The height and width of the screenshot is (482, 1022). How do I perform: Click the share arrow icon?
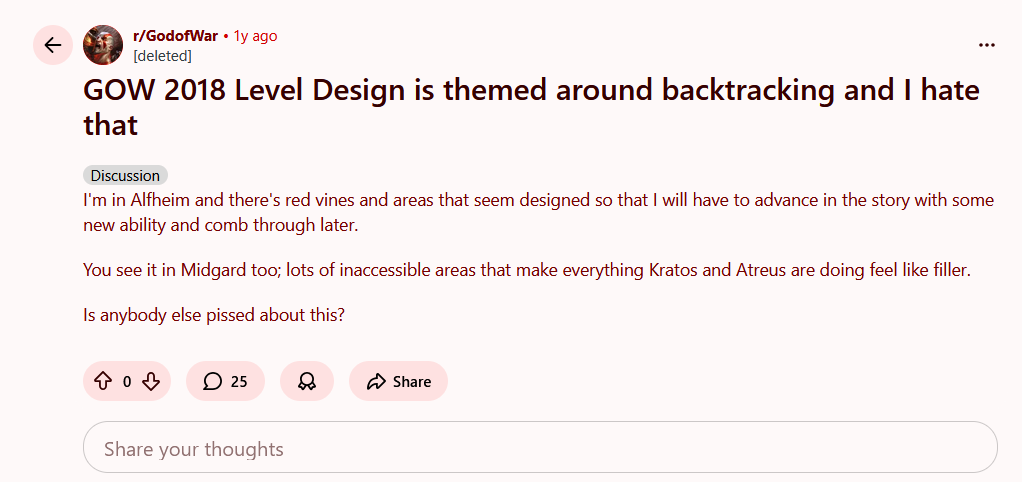(376, 381)
